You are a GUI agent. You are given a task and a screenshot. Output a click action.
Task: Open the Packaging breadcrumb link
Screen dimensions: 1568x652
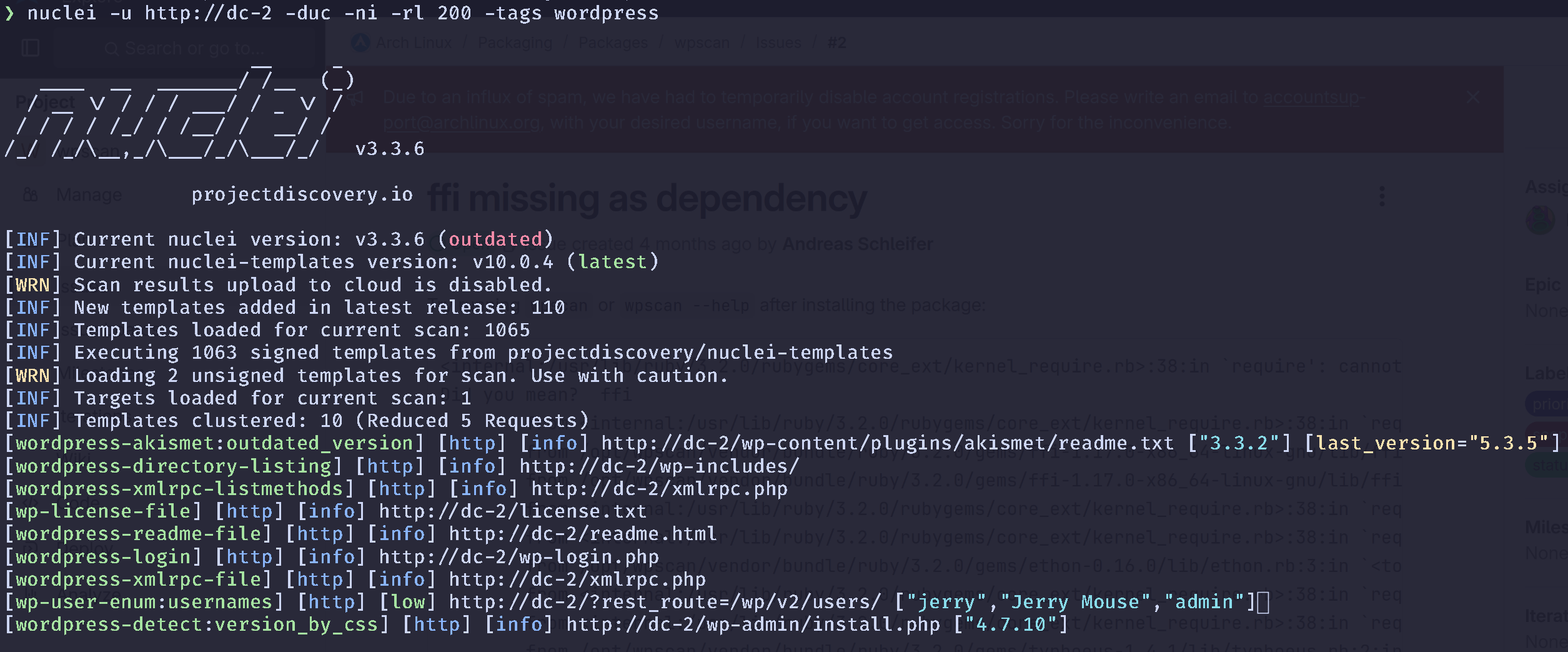515,43
